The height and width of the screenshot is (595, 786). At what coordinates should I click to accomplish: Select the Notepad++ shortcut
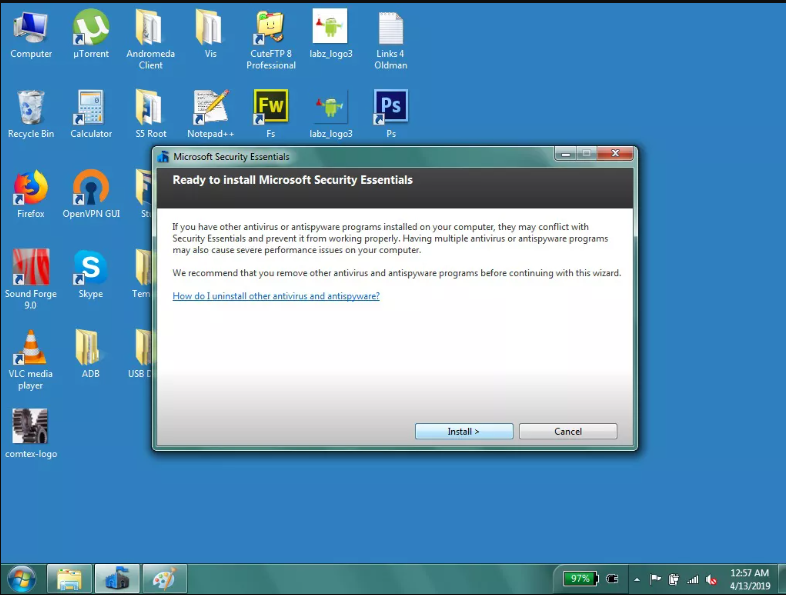point(211,114)
